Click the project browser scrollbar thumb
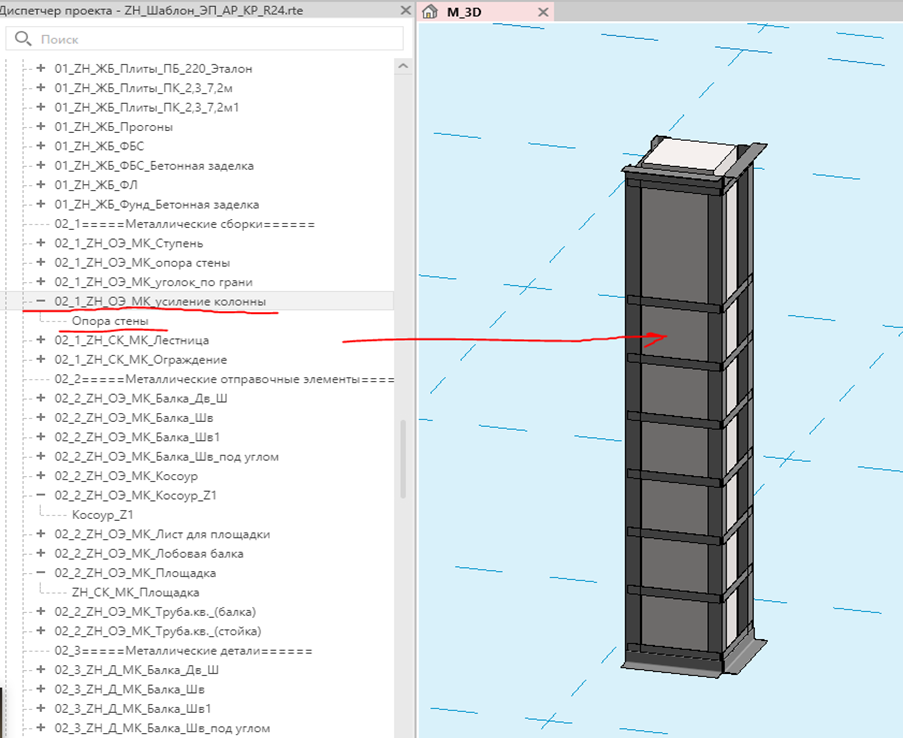The image size is (903, 738). point(403,459)
